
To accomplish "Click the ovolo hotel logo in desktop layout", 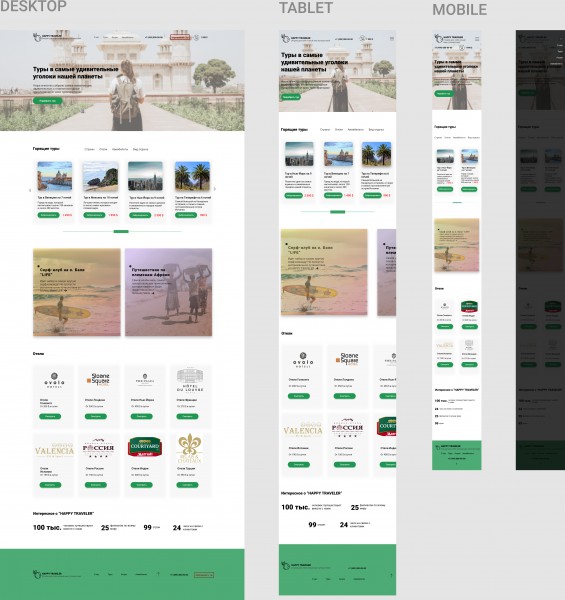I will (54, 380).
